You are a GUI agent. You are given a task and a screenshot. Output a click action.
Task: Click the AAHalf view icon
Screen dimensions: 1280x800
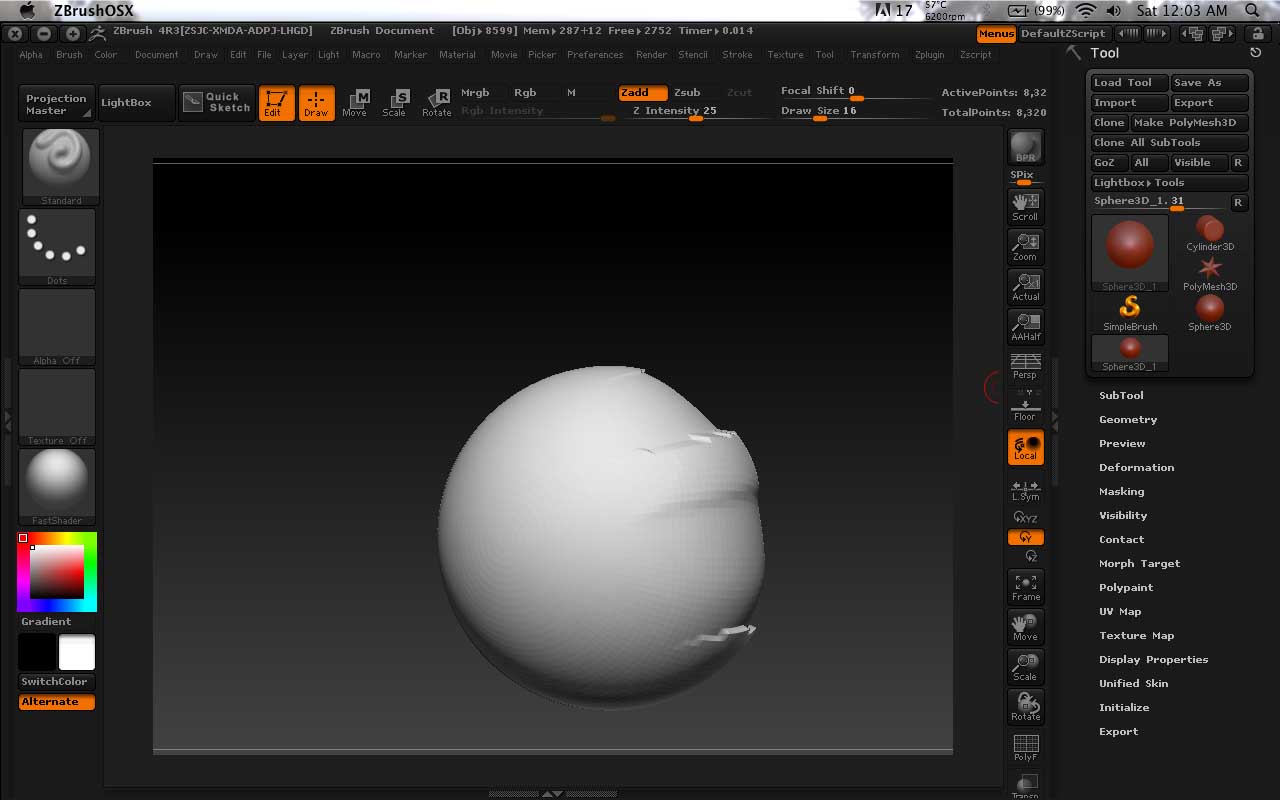[x=1025, y=326]
